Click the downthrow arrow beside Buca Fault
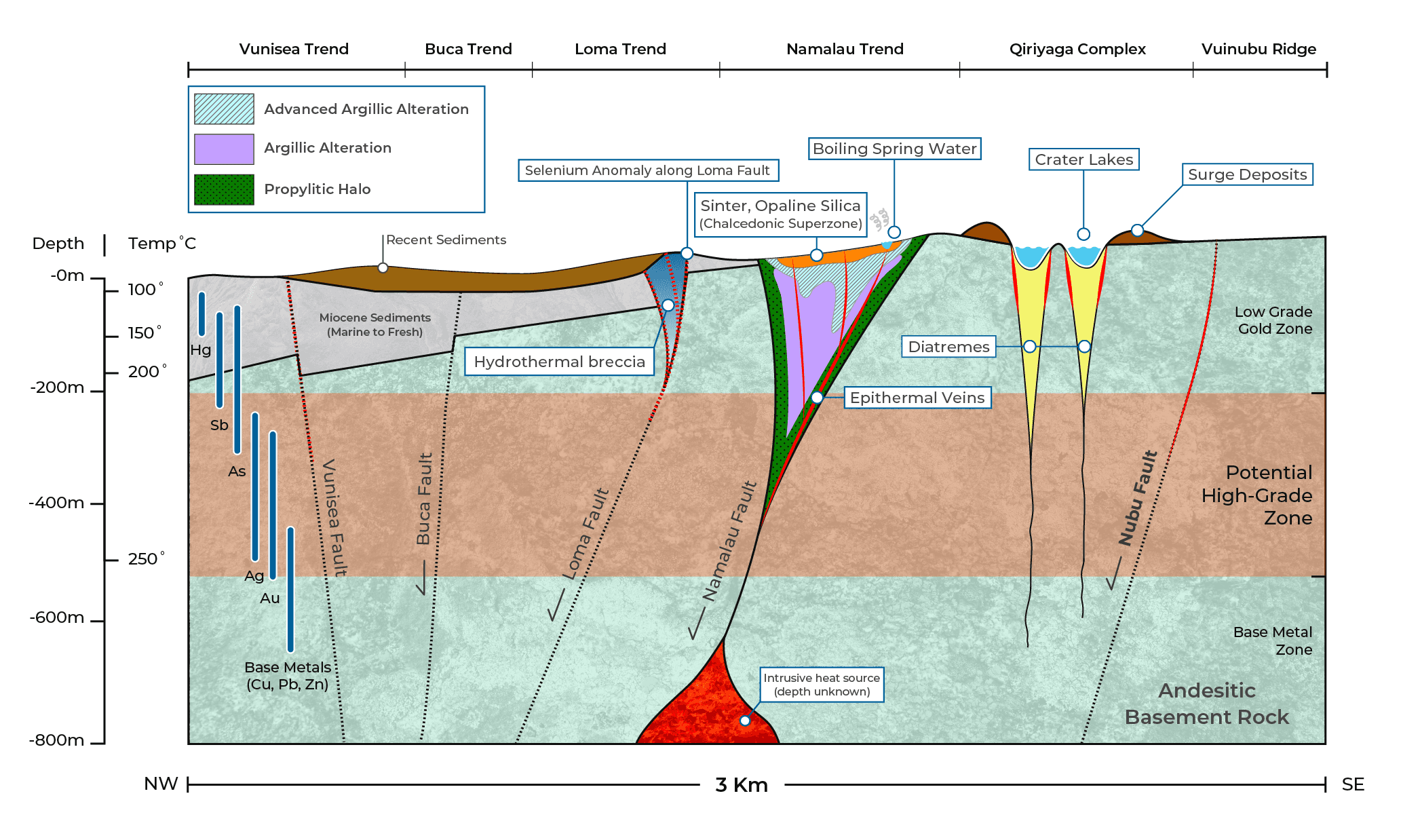 point(422,577)
